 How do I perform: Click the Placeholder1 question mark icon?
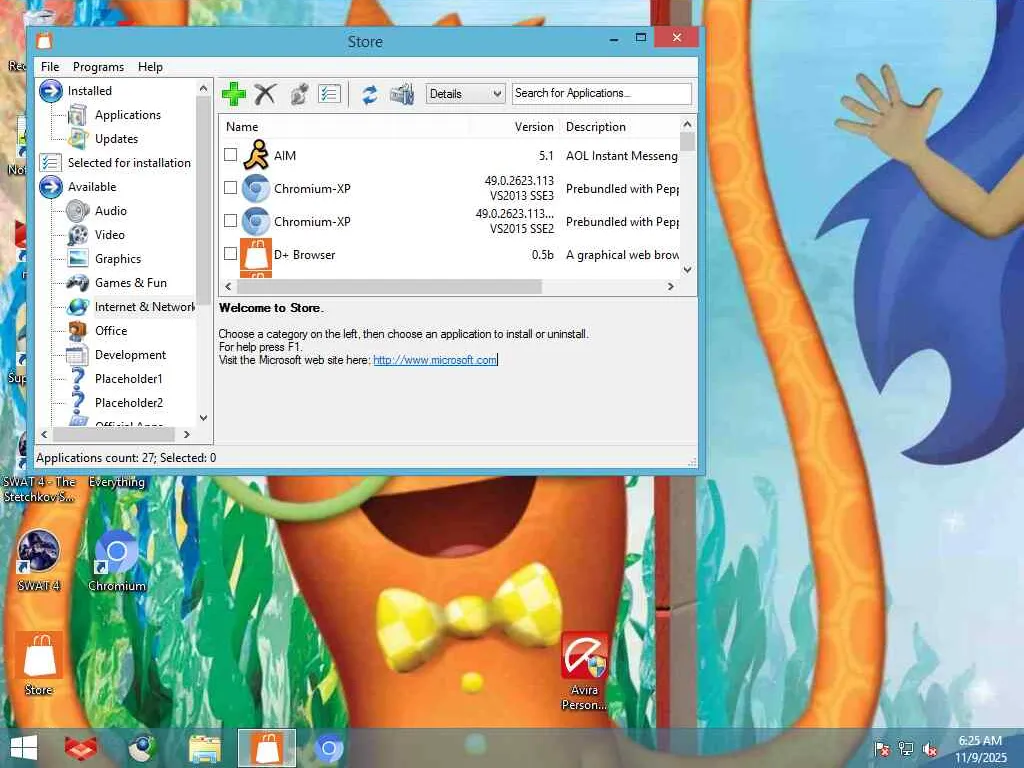(78, 379)
